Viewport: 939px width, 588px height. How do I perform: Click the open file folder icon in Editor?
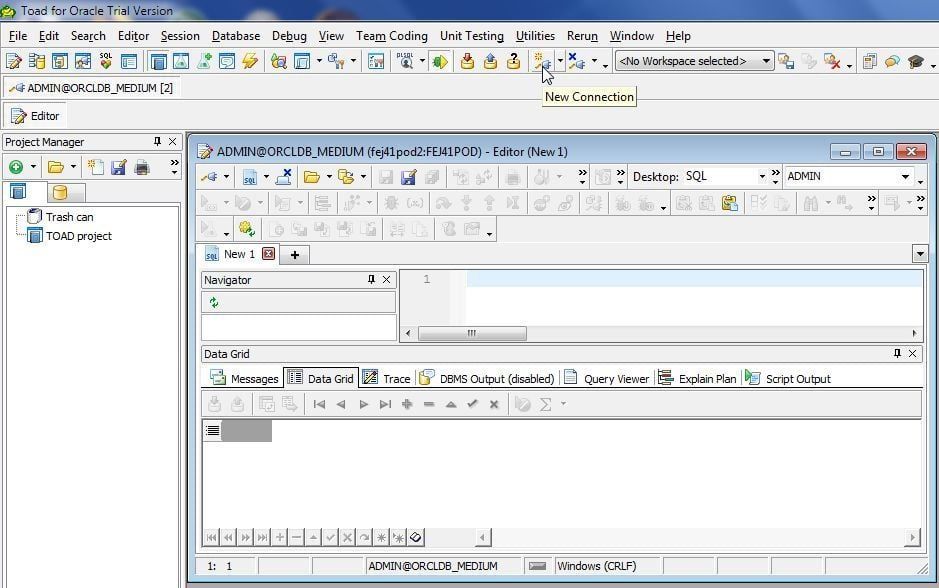click(x=311, y=177)
